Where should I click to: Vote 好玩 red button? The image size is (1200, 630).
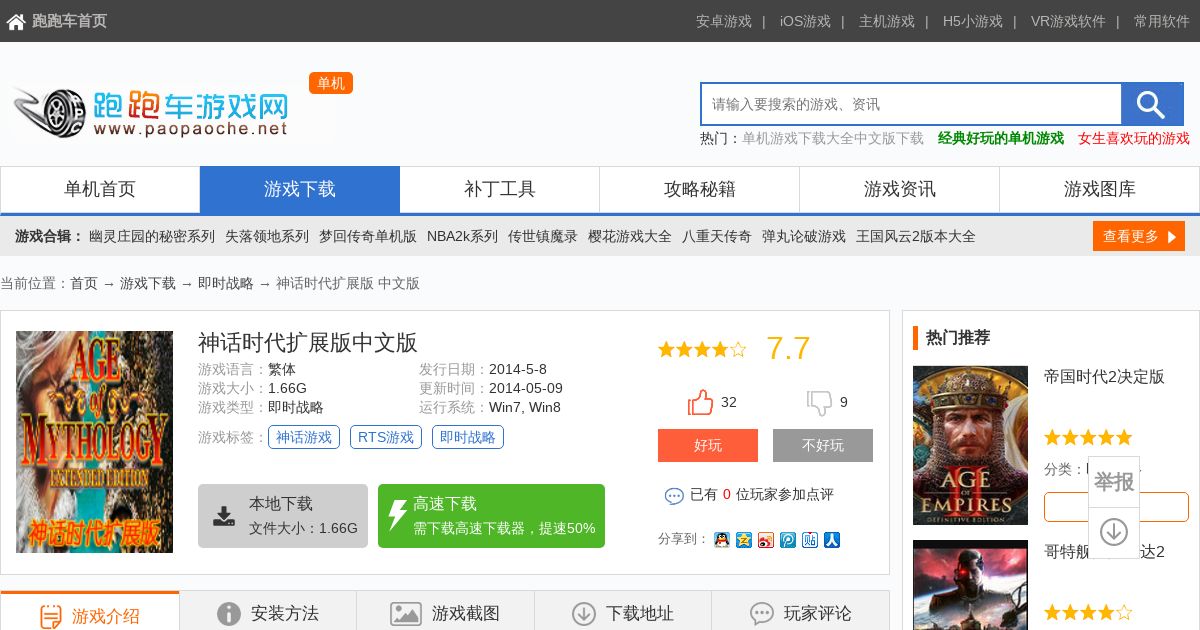[x=708, y=445]
